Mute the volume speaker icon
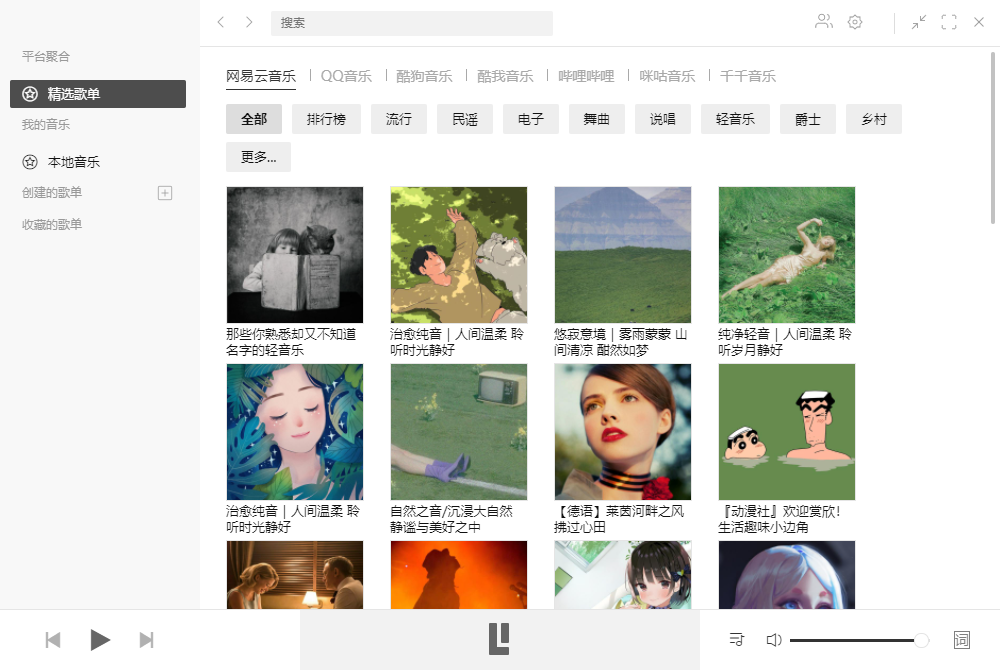The width and height of the screenshot is (1000, 670). point(774,639)
